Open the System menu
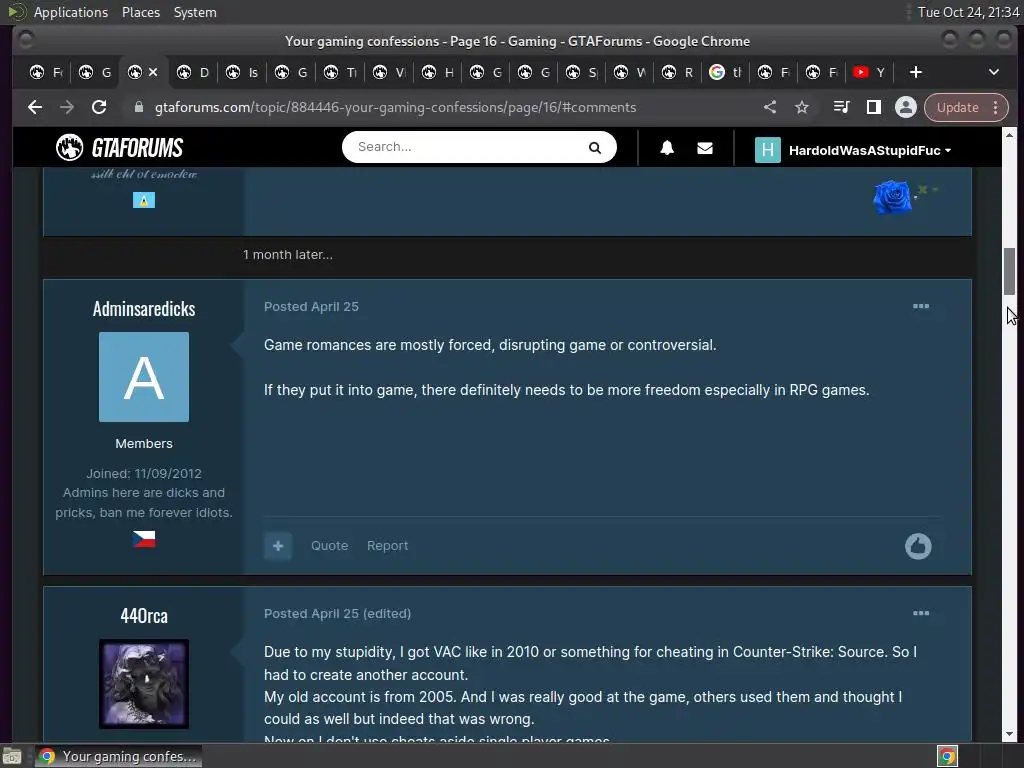Screen dimensions: 1024x768 click(195, 12)
